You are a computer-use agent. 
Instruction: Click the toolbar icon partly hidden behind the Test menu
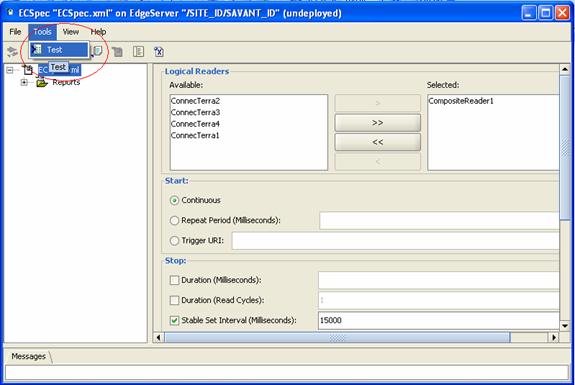click(x=97, y=51)
